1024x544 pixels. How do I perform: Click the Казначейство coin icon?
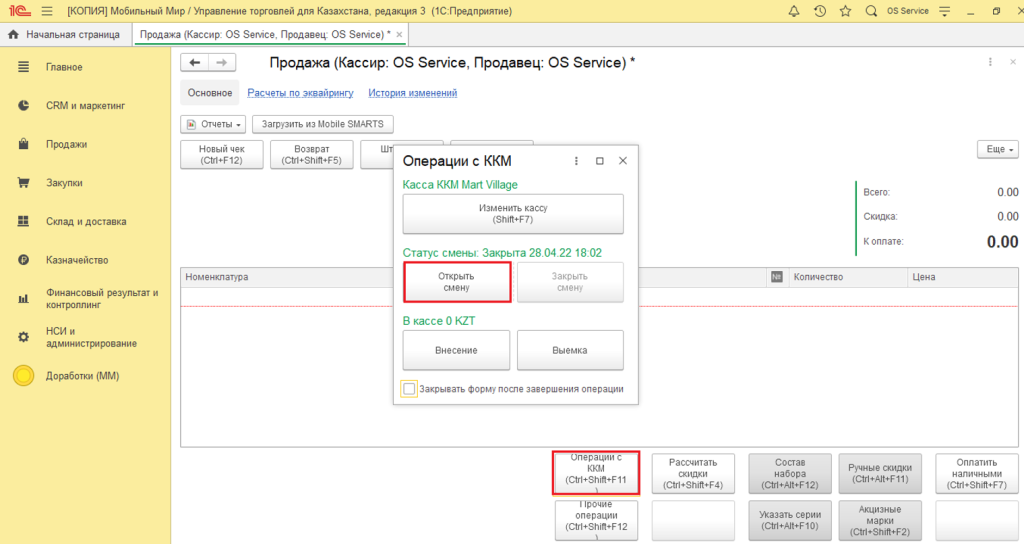(x=24, y=260)
